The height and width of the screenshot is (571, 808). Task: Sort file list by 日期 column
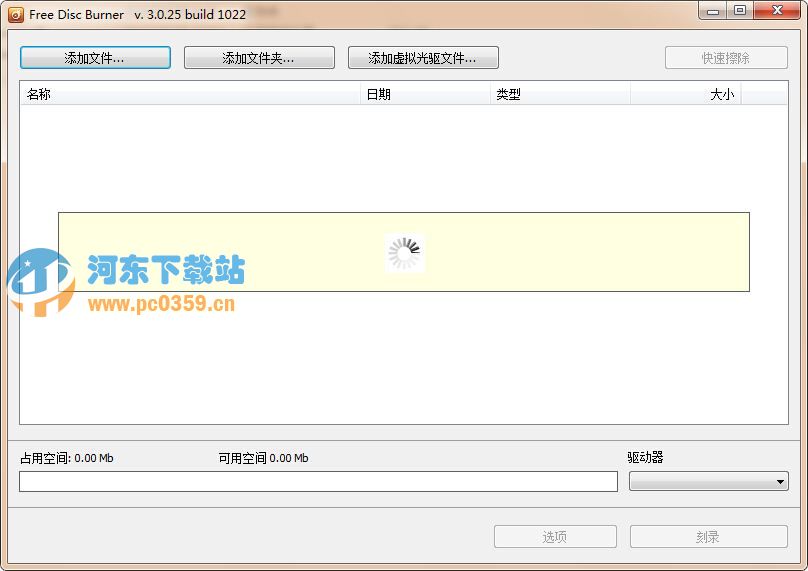pos(426,94)
